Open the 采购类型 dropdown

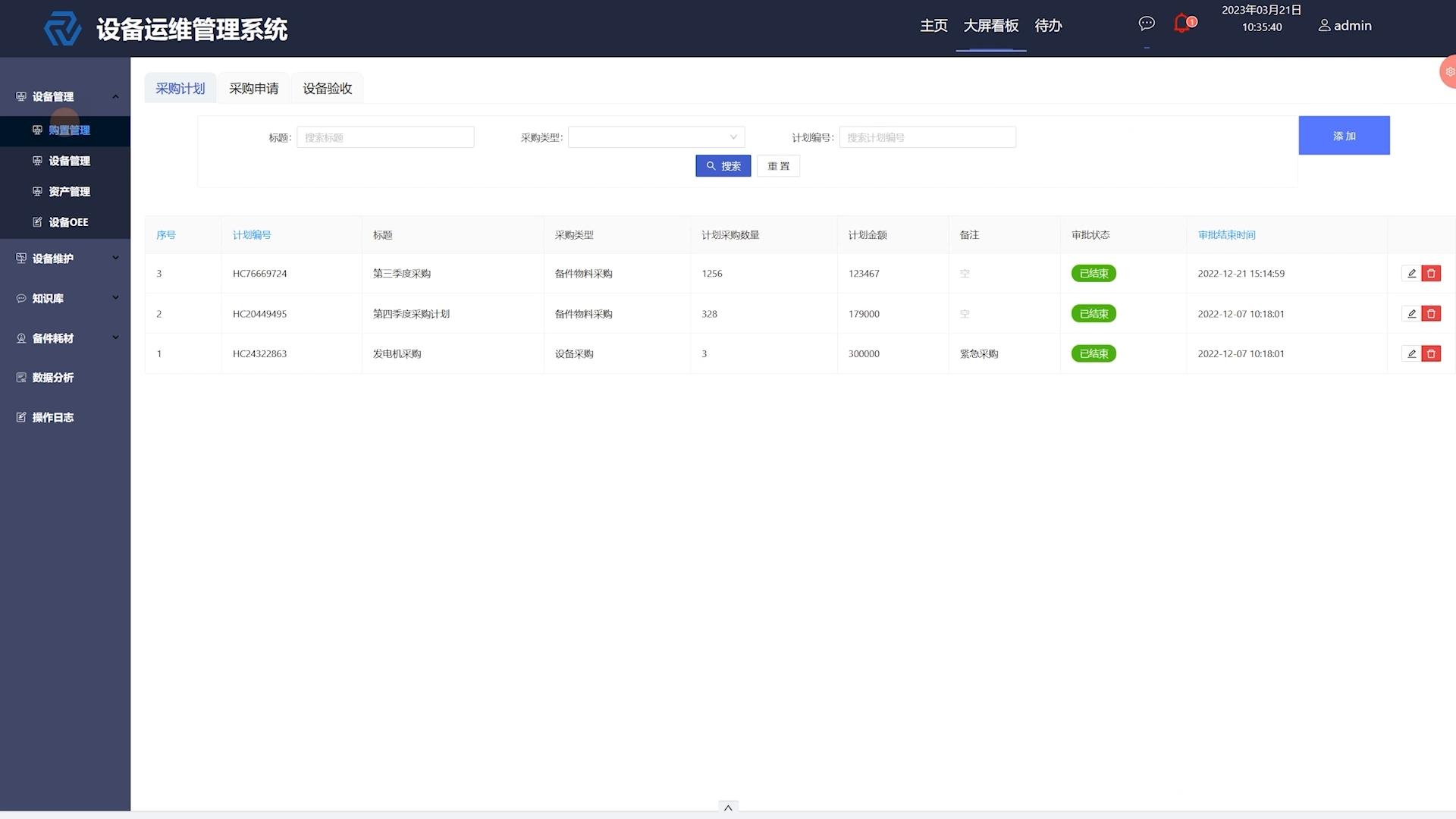656,137
